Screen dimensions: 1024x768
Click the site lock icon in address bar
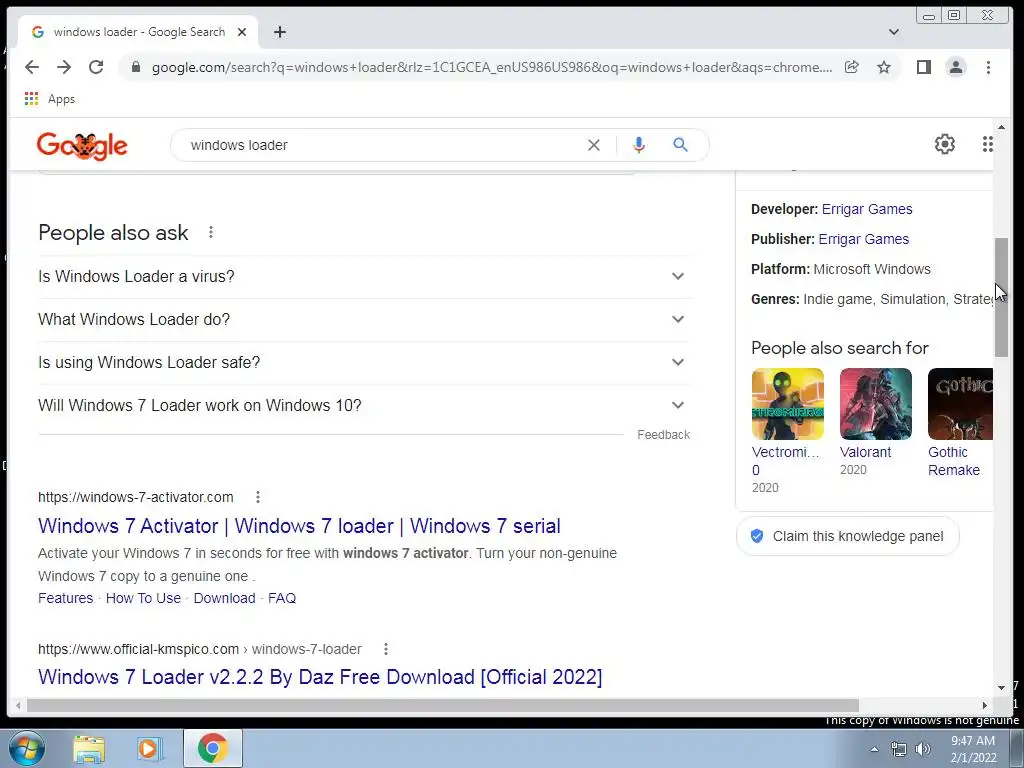[136, 67]
